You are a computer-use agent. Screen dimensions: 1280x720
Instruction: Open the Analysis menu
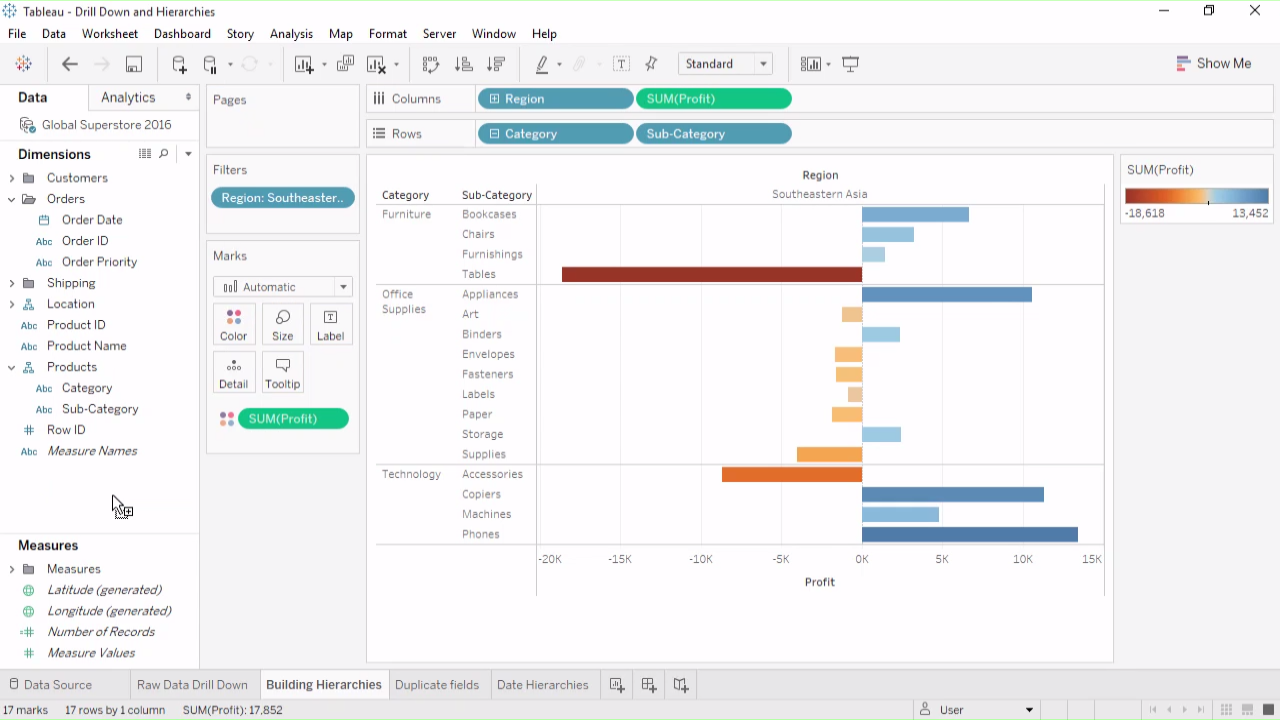(x=291, y=34)
